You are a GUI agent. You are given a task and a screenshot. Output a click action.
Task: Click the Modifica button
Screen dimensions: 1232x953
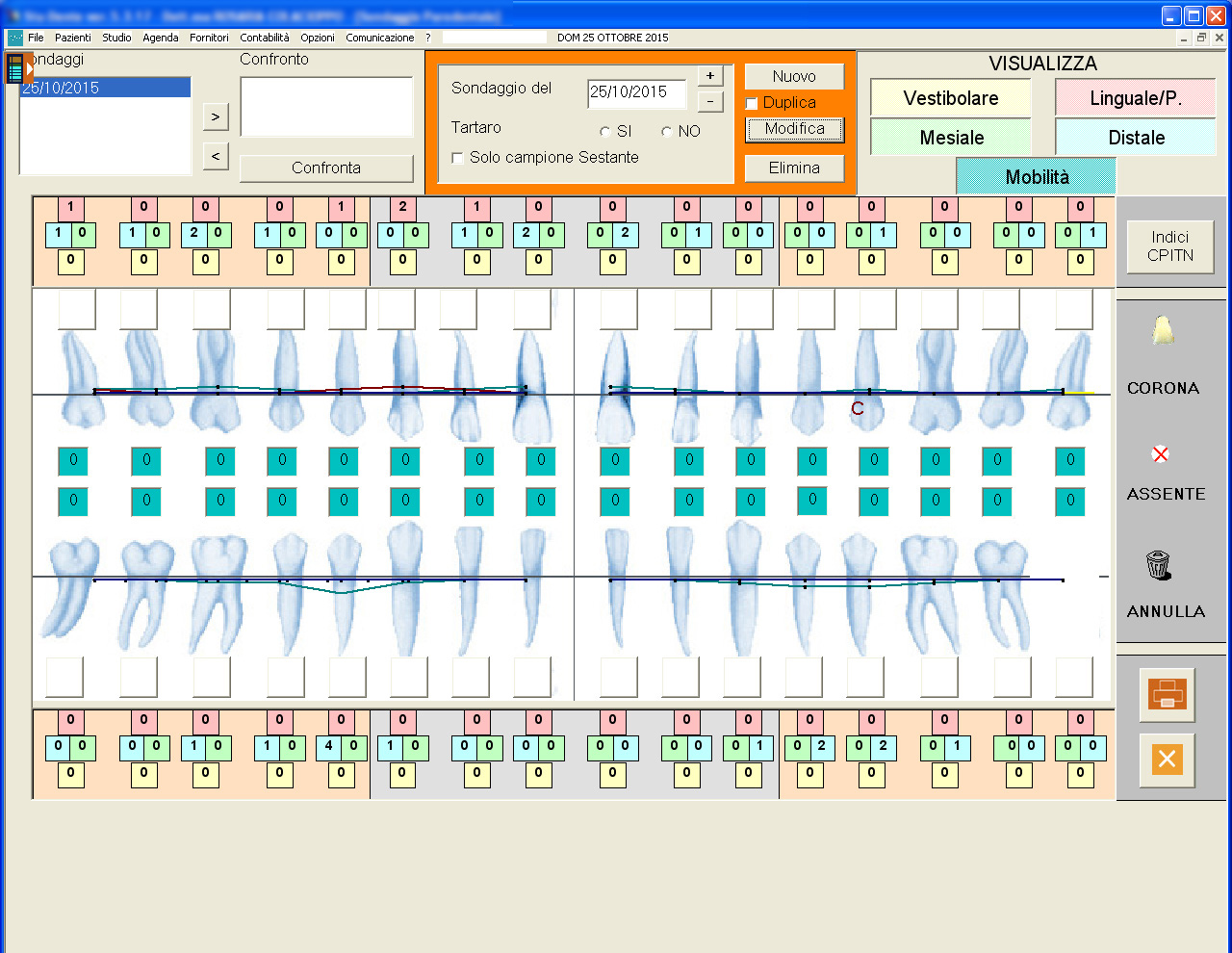pyautogui.click(x=794, y=129)
